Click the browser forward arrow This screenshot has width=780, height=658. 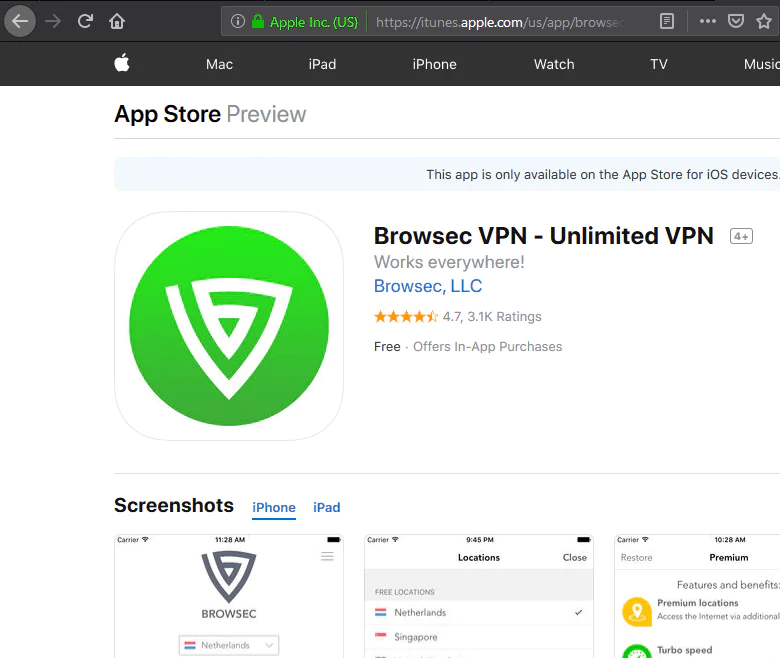pos(53,21)
